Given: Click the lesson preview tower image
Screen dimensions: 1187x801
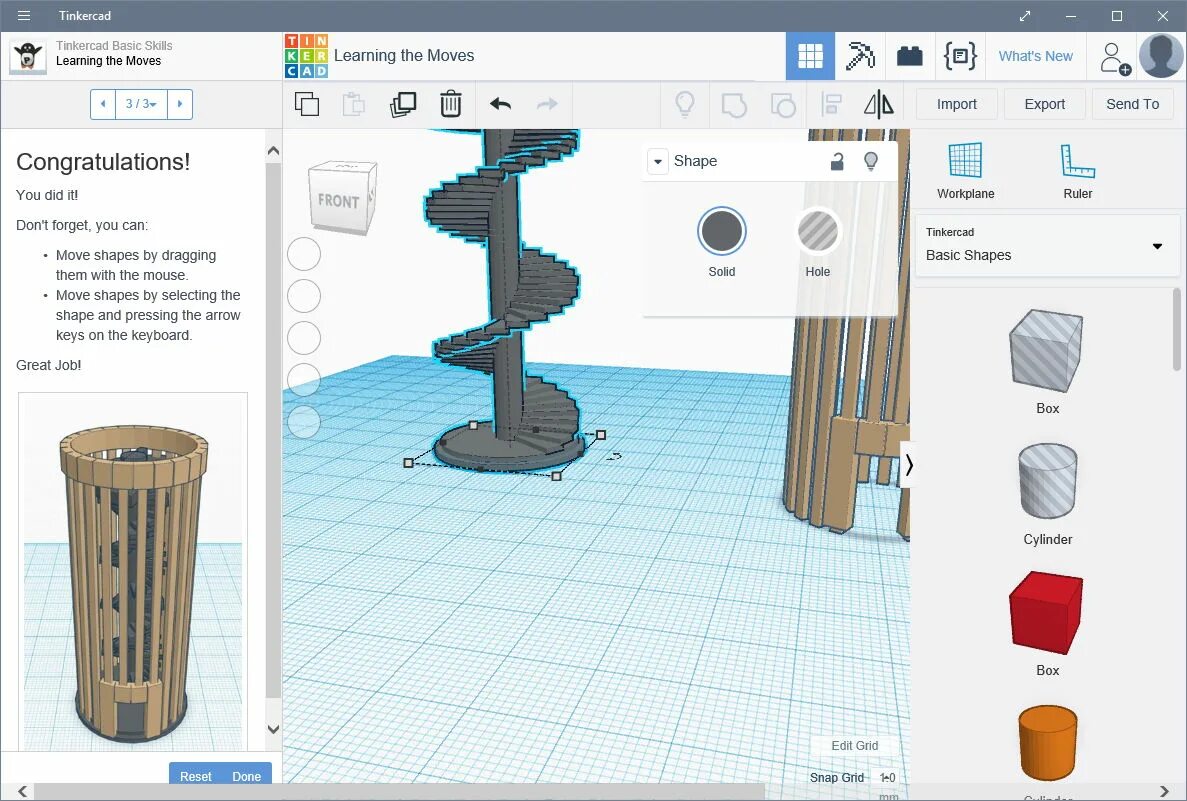Looking at the screenshot, I should pyautogui.click(x=133, y=572).
